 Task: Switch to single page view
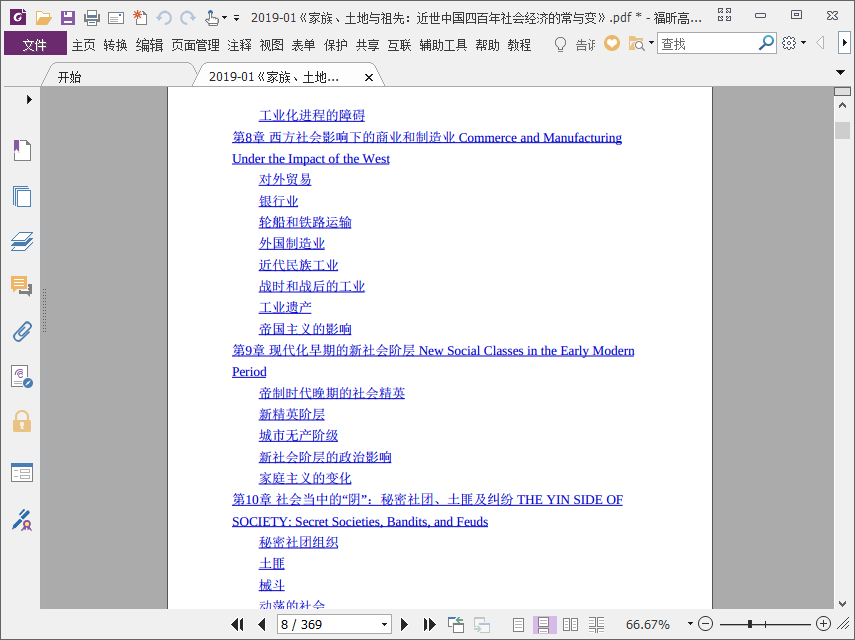click(518, 625)
